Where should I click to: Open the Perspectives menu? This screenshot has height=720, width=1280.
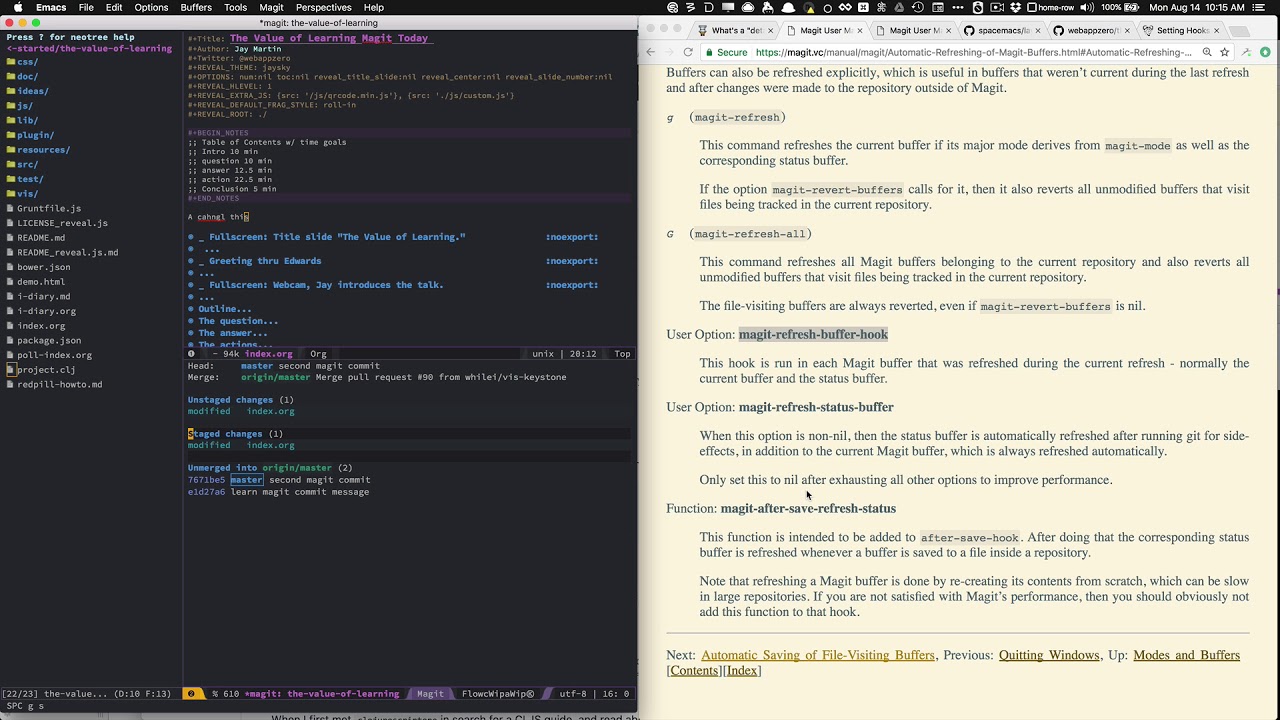tap(323, 7)
